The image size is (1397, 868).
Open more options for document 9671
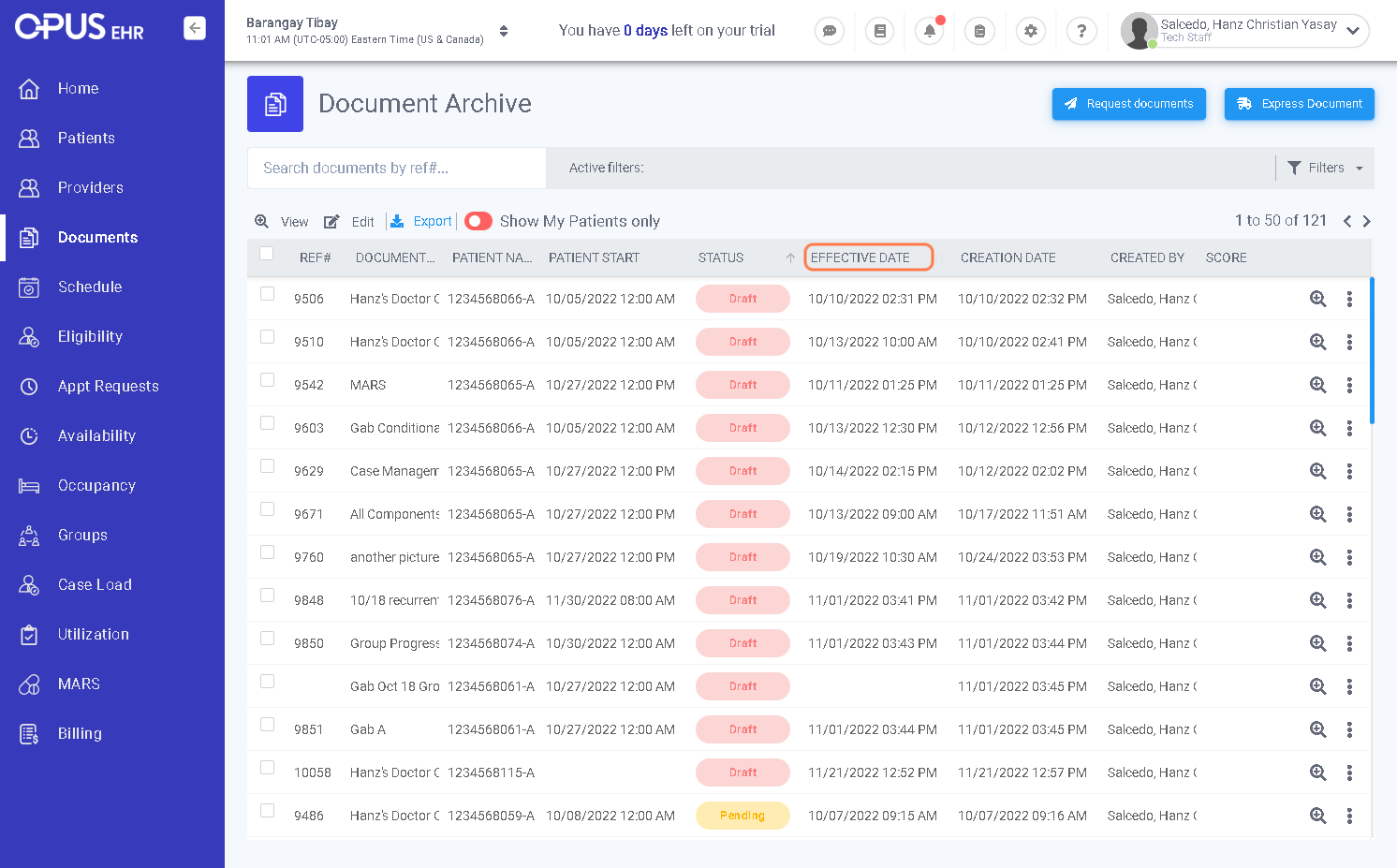pos(1349,514)
